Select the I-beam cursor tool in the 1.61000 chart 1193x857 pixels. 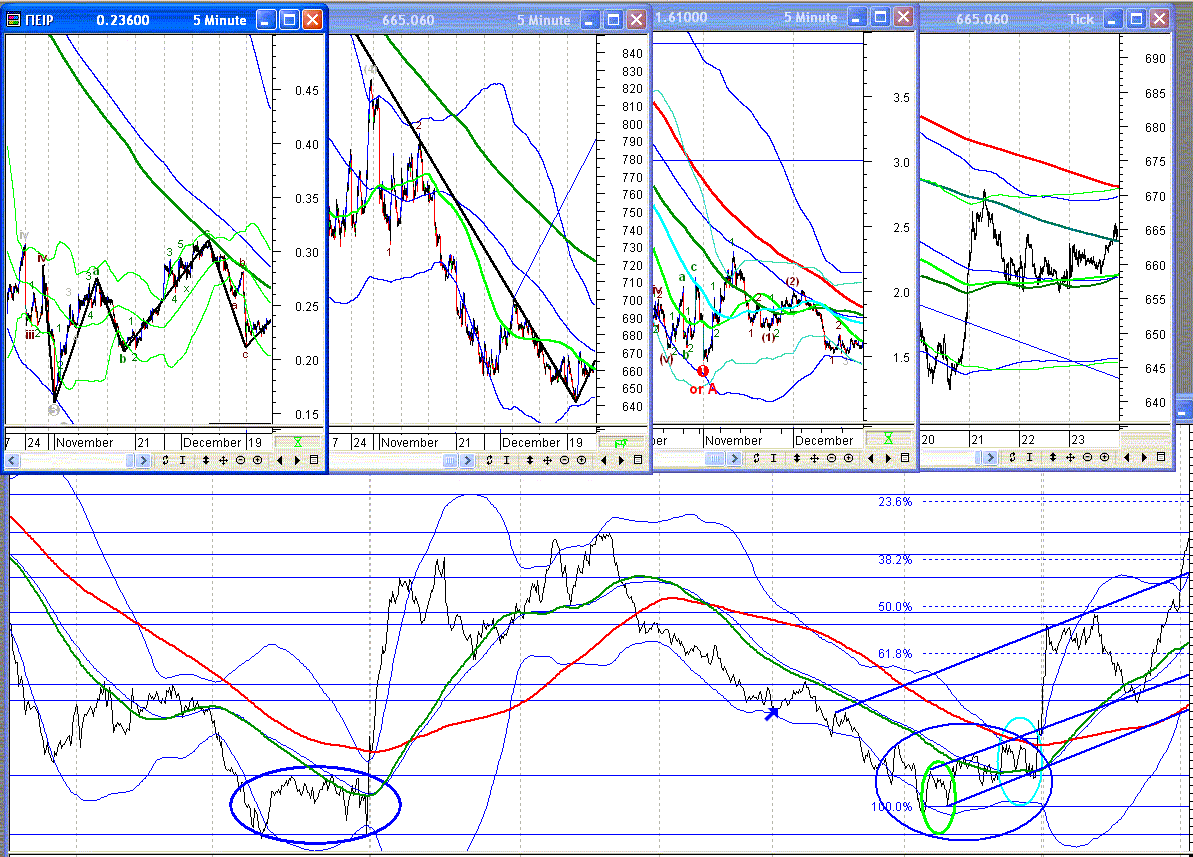point(774,458)
